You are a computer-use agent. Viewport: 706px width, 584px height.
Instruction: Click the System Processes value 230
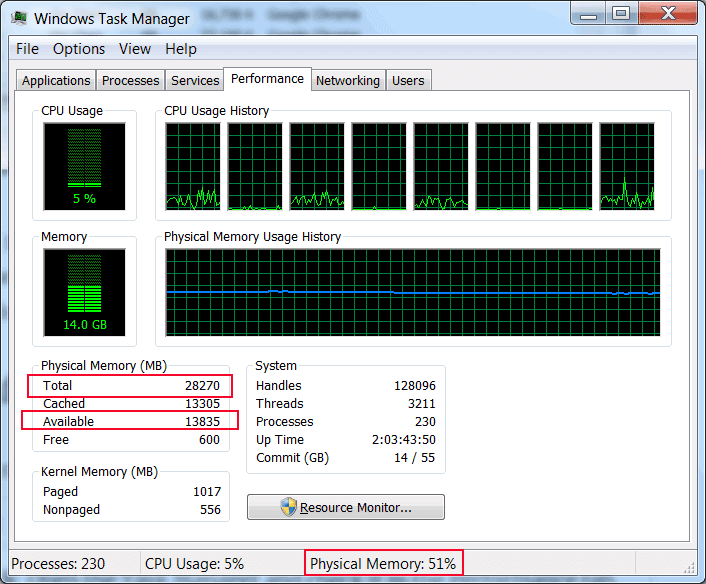[425, 422]
